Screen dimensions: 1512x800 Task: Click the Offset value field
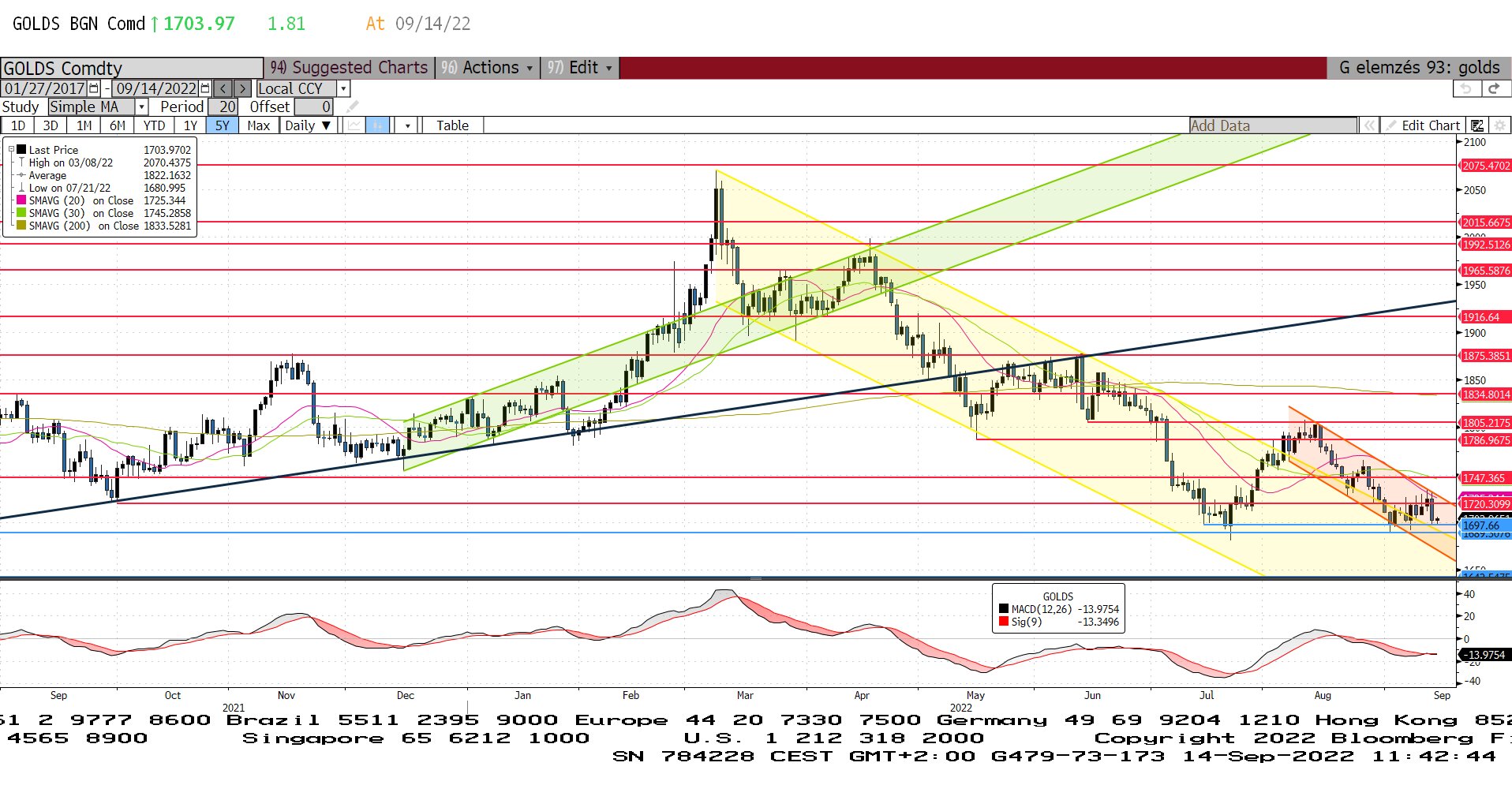tap(314, 107)
